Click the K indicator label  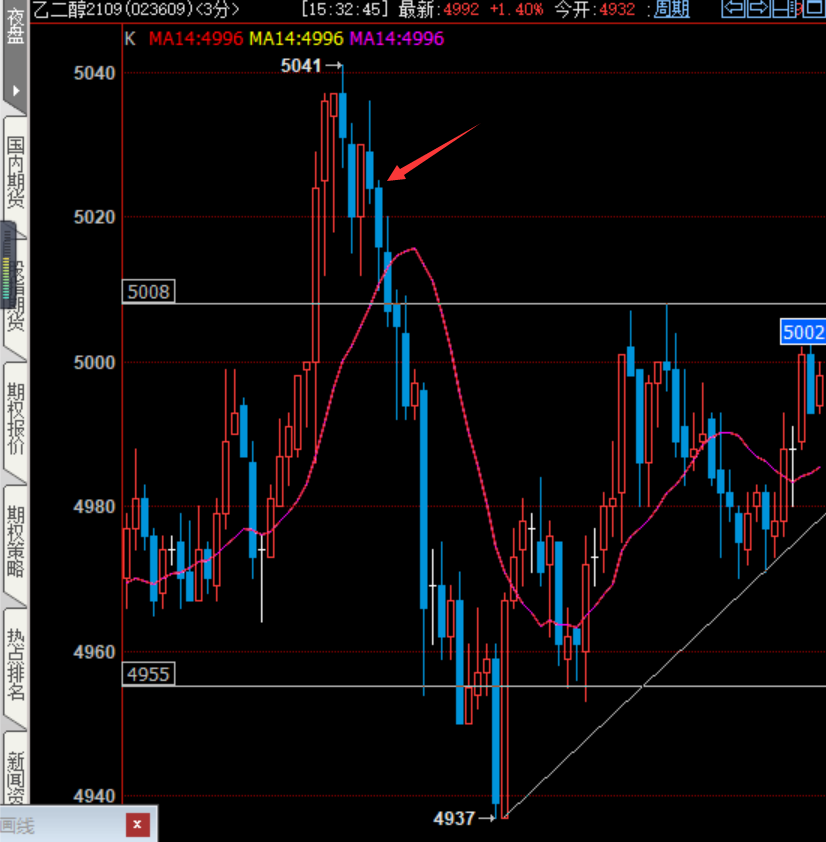pyautogui.click(x=130, y=39)
